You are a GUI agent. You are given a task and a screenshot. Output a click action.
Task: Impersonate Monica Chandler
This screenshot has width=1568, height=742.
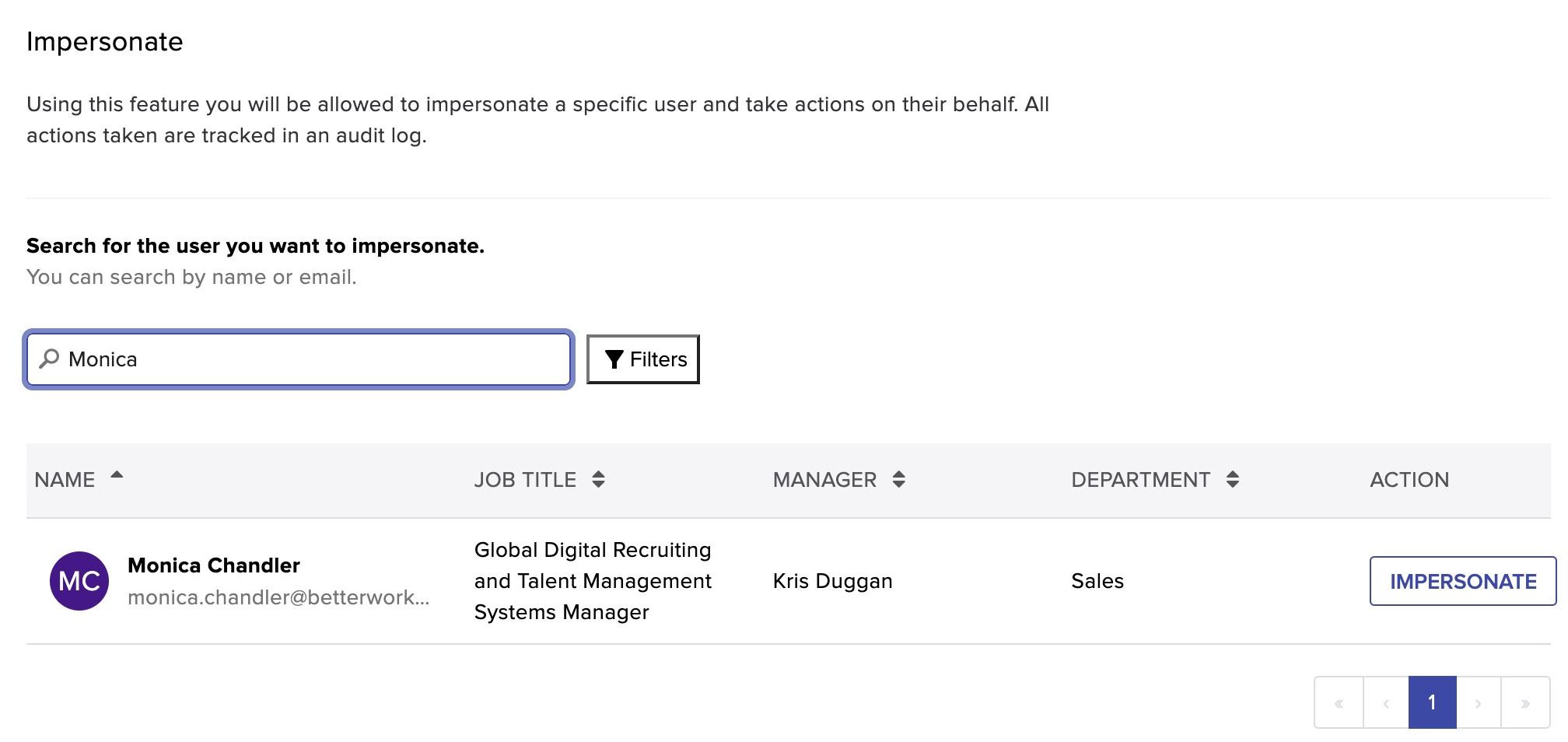coord(1463,581)
